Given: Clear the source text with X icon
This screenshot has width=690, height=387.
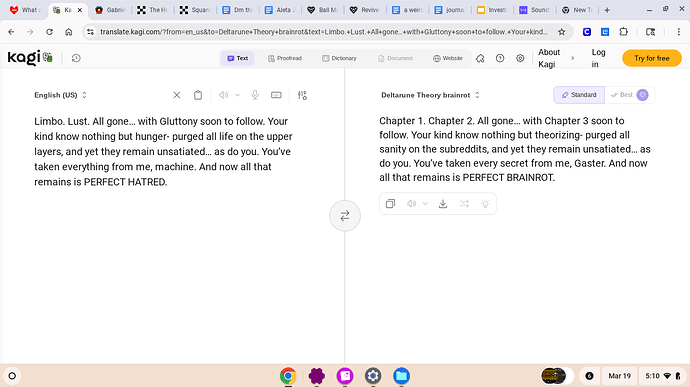Looking at the screenshot, I should click(176, 95).
